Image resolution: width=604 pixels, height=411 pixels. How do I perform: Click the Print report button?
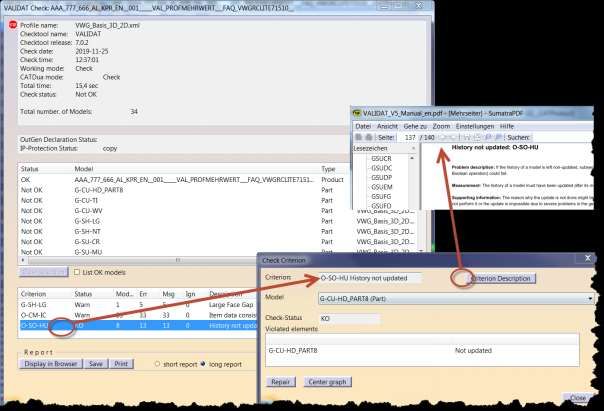(121, 364)
